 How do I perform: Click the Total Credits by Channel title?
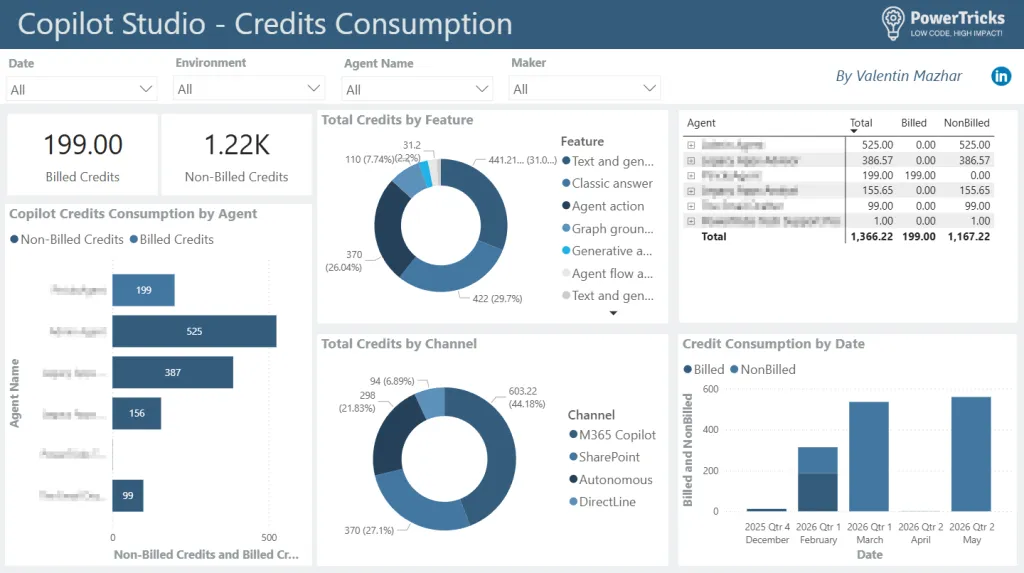(x=399, y=344)
